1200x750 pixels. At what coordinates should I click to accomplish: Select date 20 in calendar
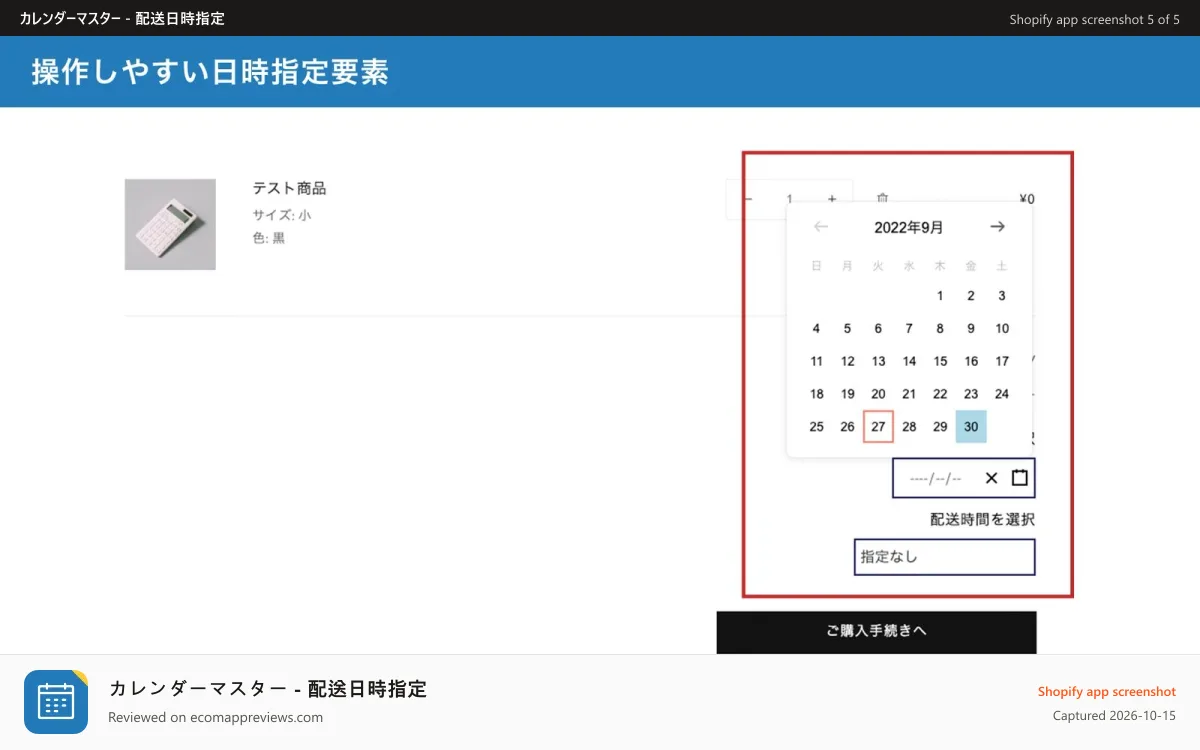[878, 394]
